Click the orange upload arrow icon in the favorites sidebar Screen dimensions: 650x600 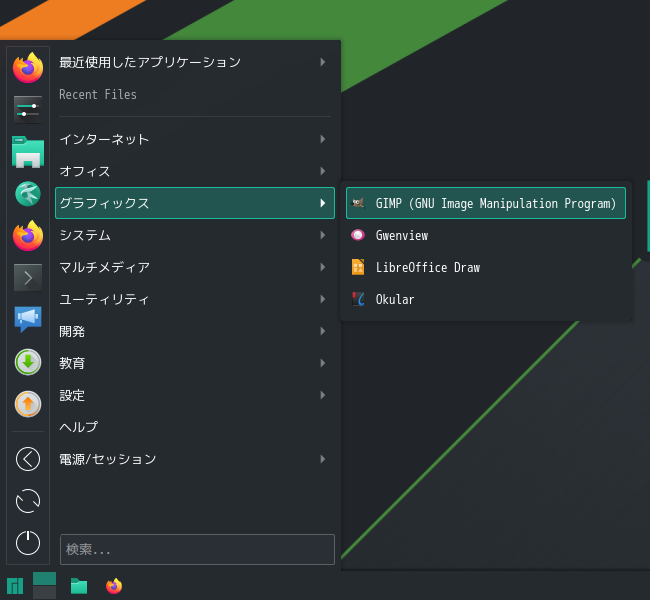point(28,403)
